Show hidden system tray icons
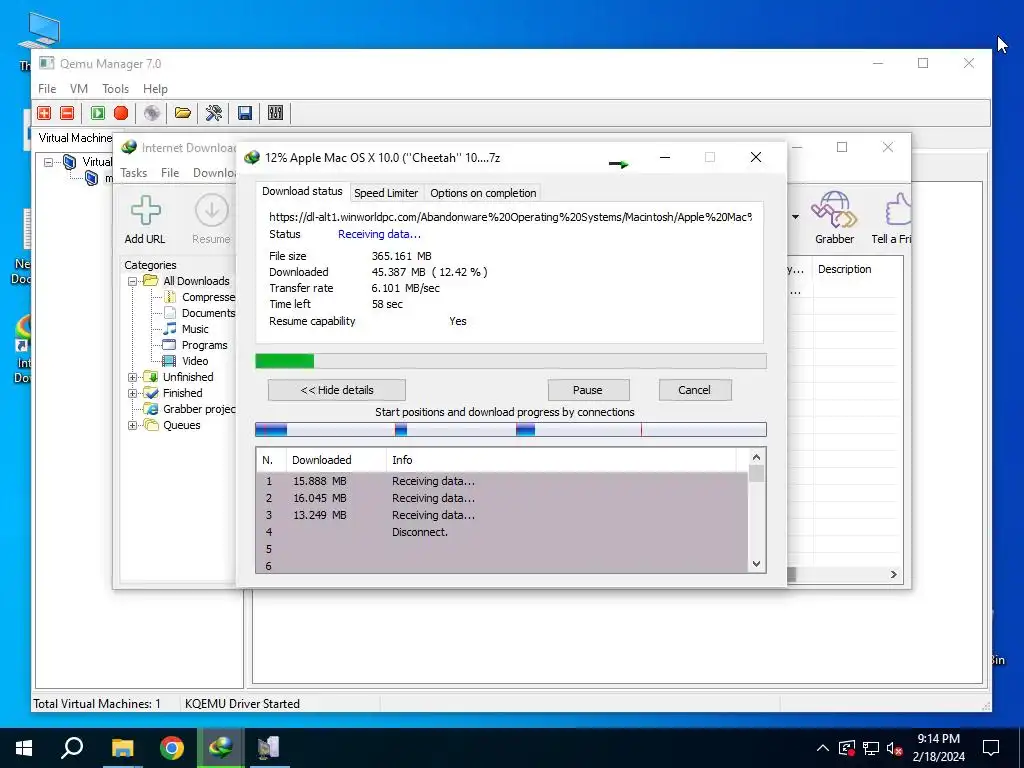The image size is (1024, 768). point(823,748)
